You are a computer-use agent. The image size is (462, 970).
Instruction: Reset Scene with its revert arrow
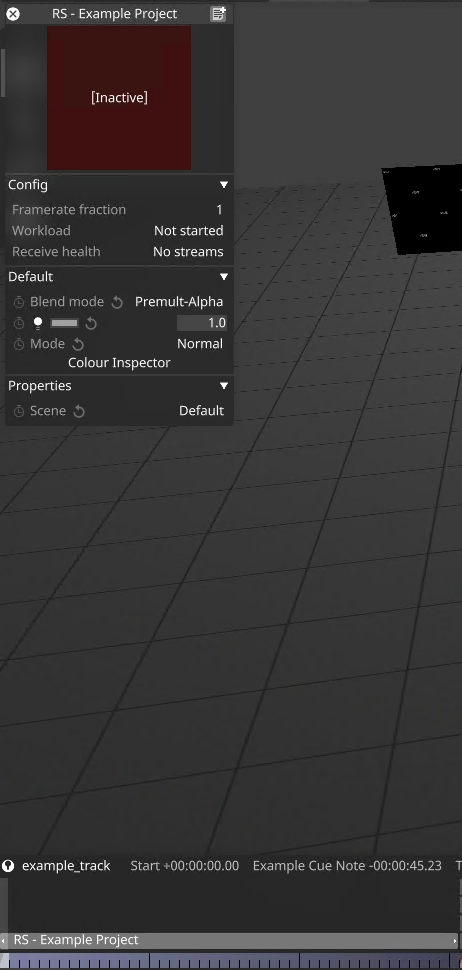79,411
